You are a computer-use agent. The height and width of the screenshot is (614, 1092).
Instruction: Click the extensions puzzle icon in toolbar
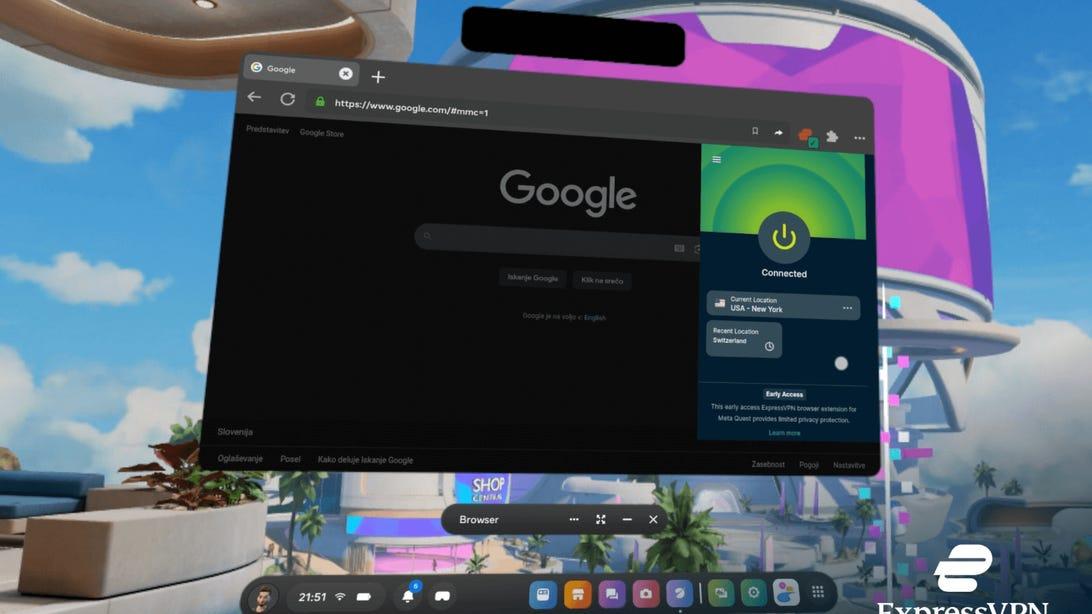[831, 135]
